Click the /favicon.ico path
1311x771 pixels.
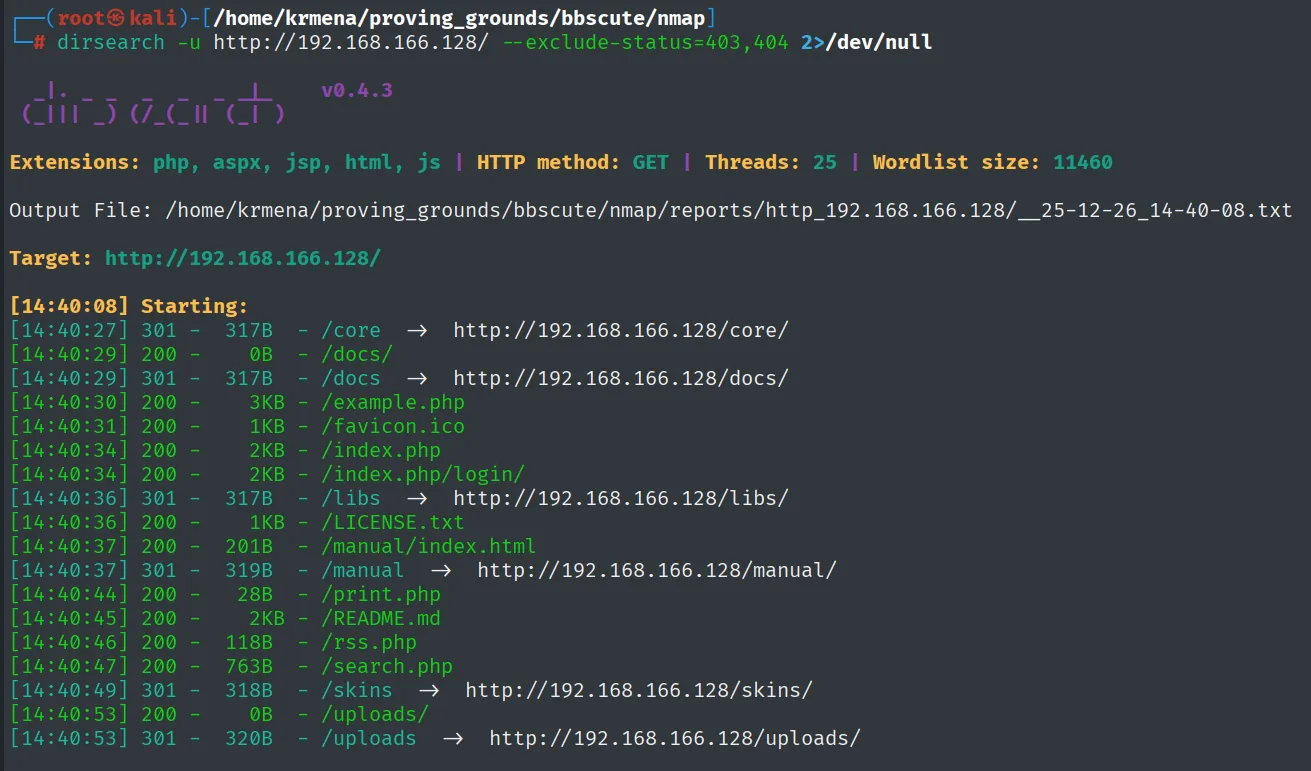point(393,426)
